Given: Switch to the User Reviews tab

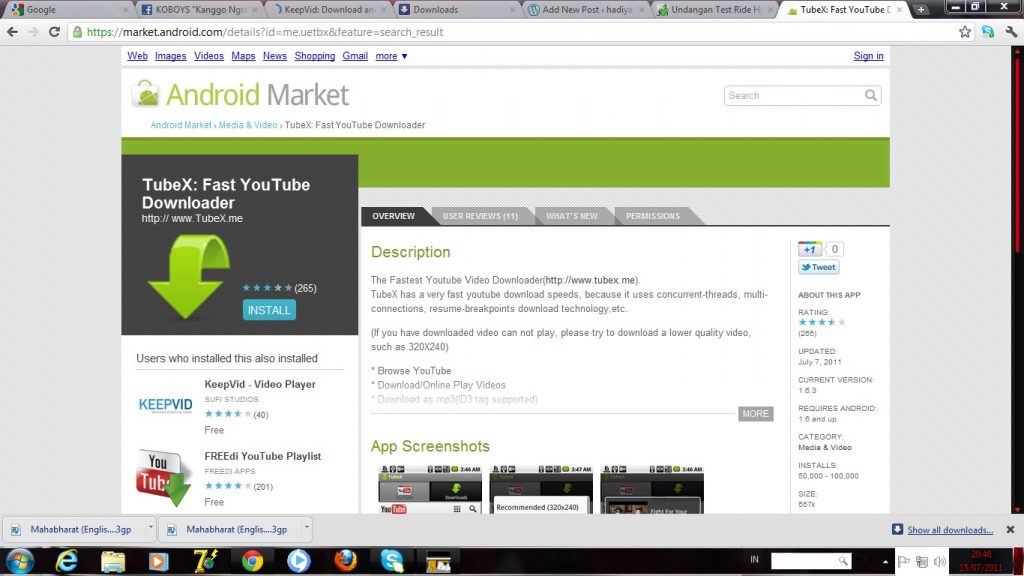Looking at the screenshot, I should coord(480,216).
